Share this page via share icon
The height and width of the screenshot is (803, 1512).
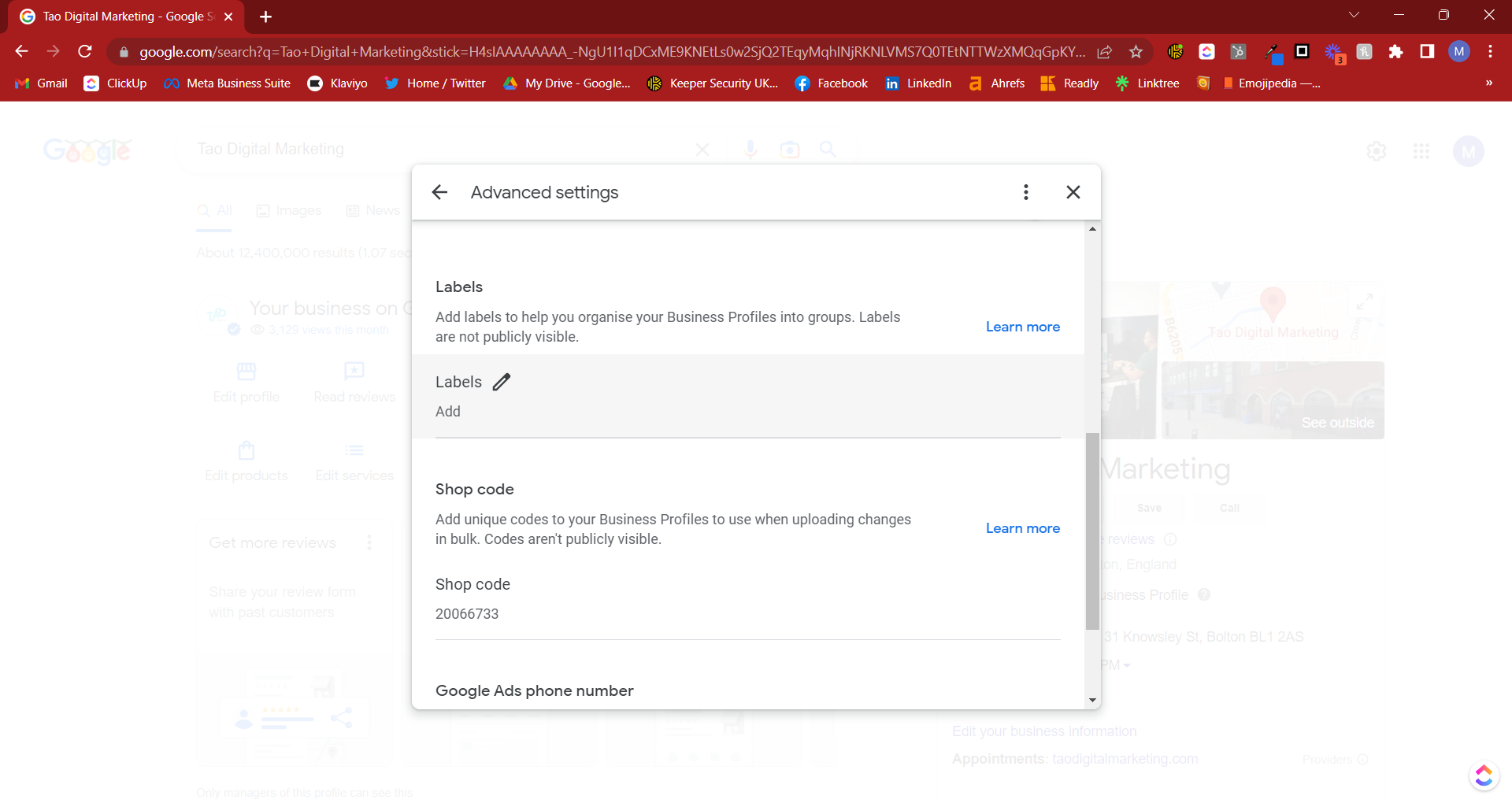[1105, 52]
